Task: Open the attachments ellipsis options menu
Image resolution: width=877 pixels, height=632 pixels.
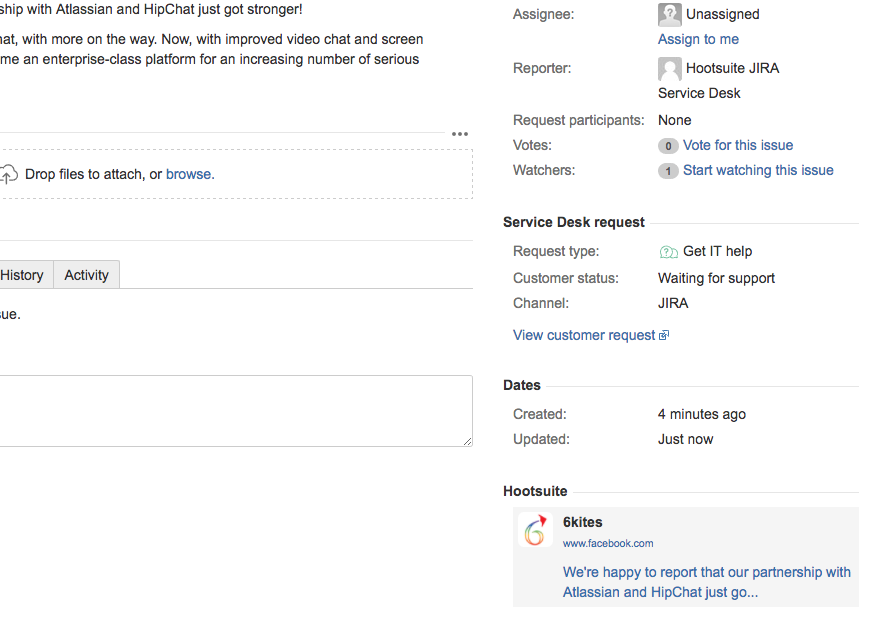Action: click(x=460, y=134)
